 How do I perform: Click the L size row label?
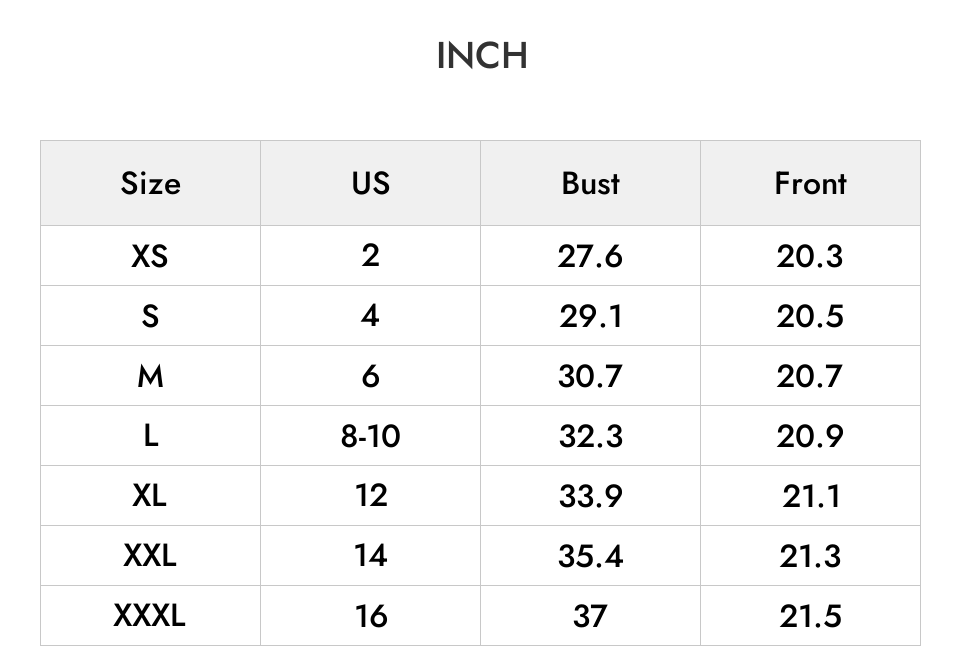[151, 436]
